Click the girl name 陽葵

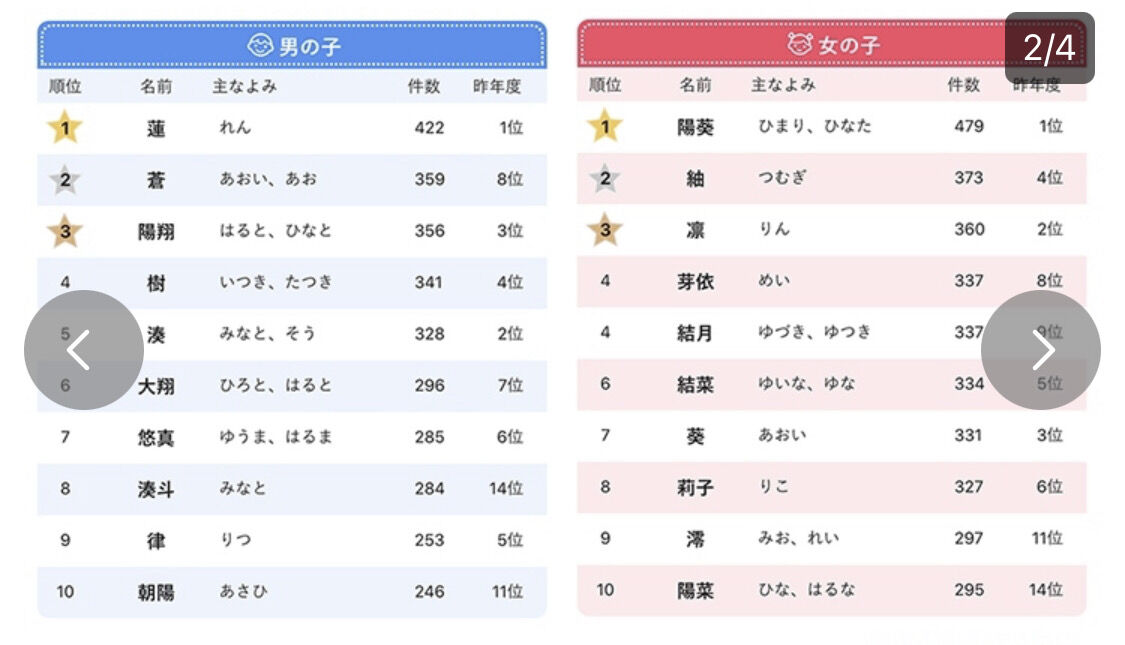(x=694, y=126)
